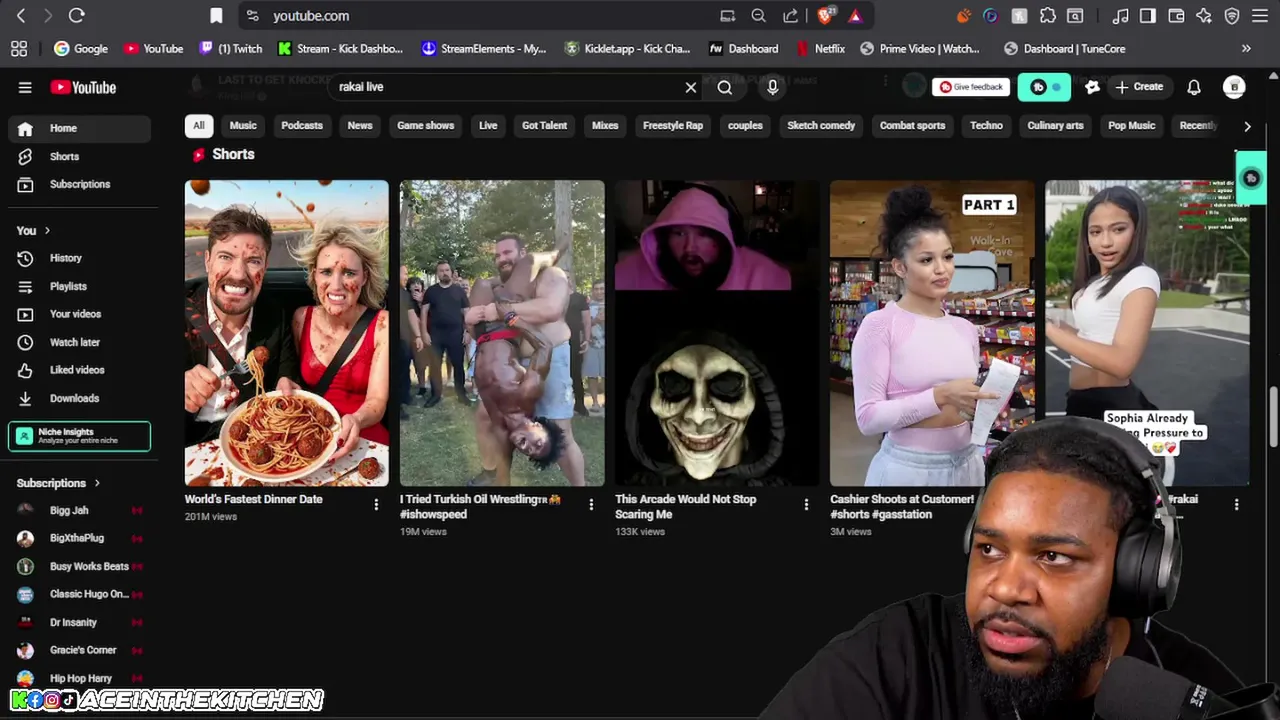Open Turkish Oil Wrestling short thumbnail

pyautogui.click(x=502, y=333)
